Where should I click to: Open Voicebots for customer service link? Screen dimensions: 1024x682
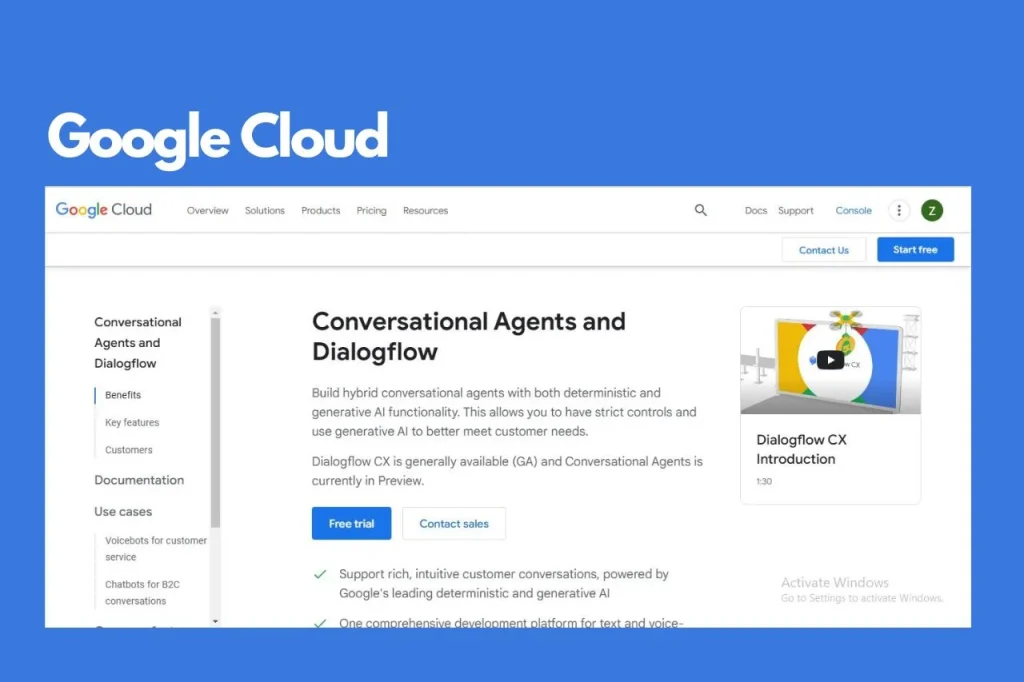pyautogui.click(x=155, y=549)
